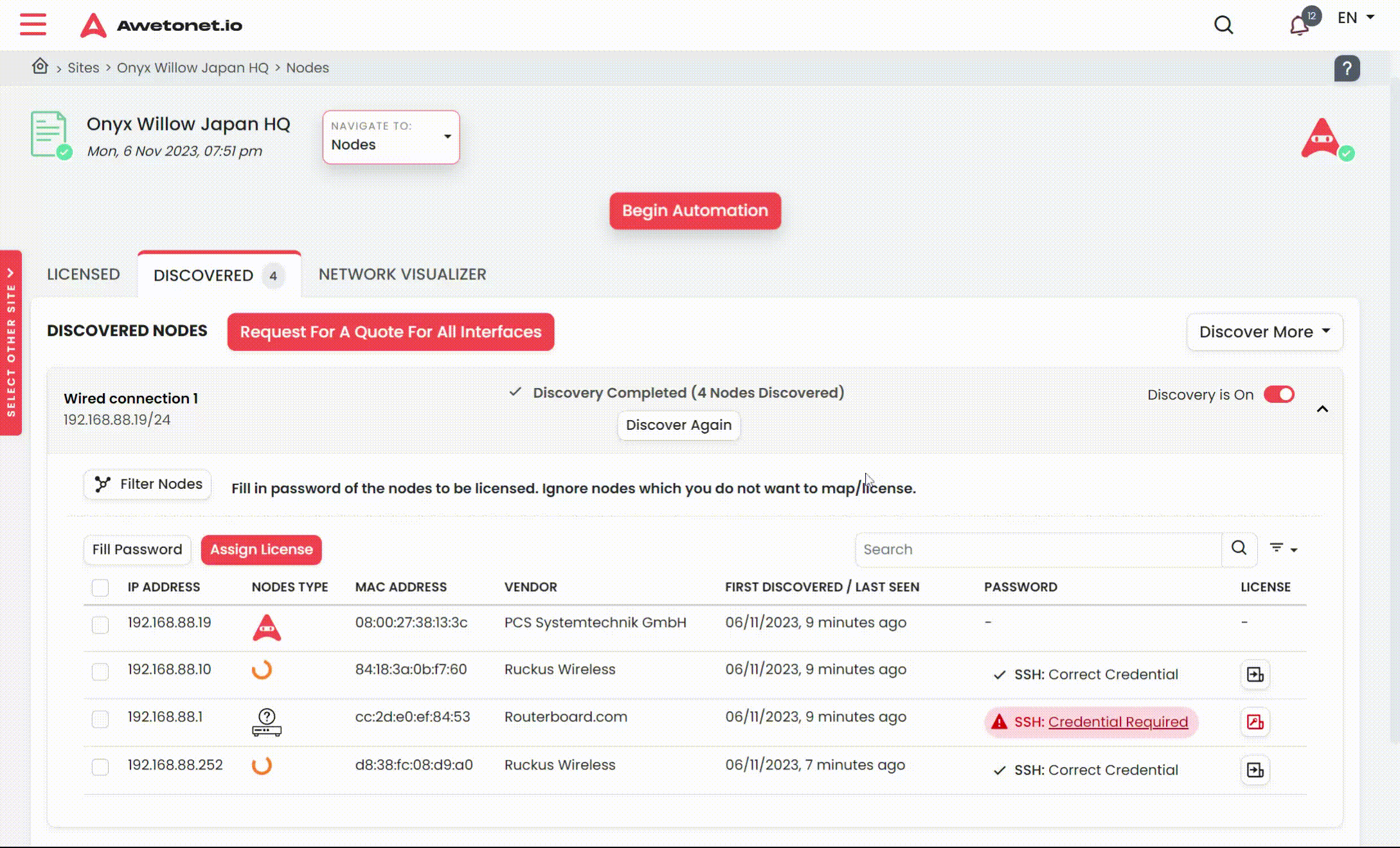Screen dimensions: 1400x848
Task: Click license icon for 192.168.88.10 row
Action: (1255, 675)
